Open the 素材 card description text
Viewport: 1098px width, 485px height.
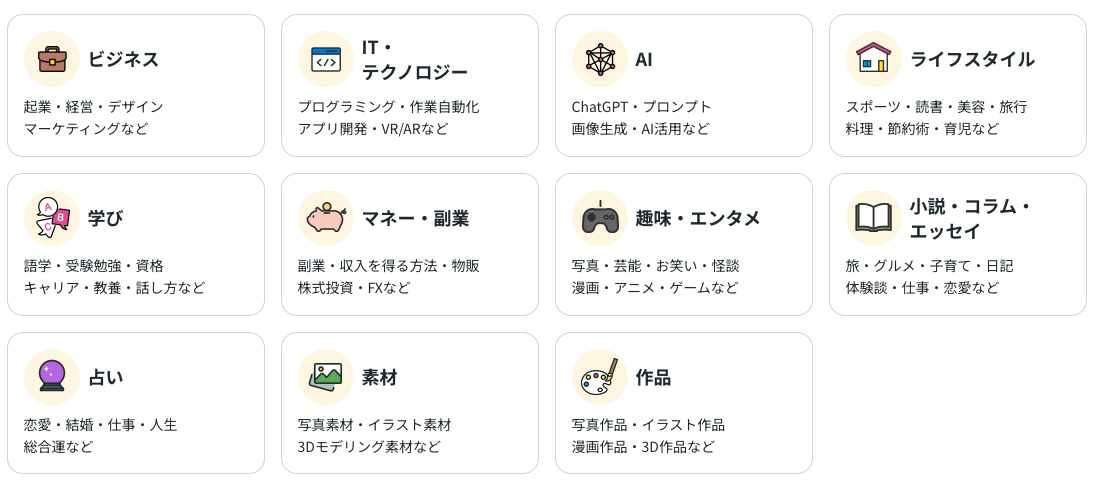(375, 435)
